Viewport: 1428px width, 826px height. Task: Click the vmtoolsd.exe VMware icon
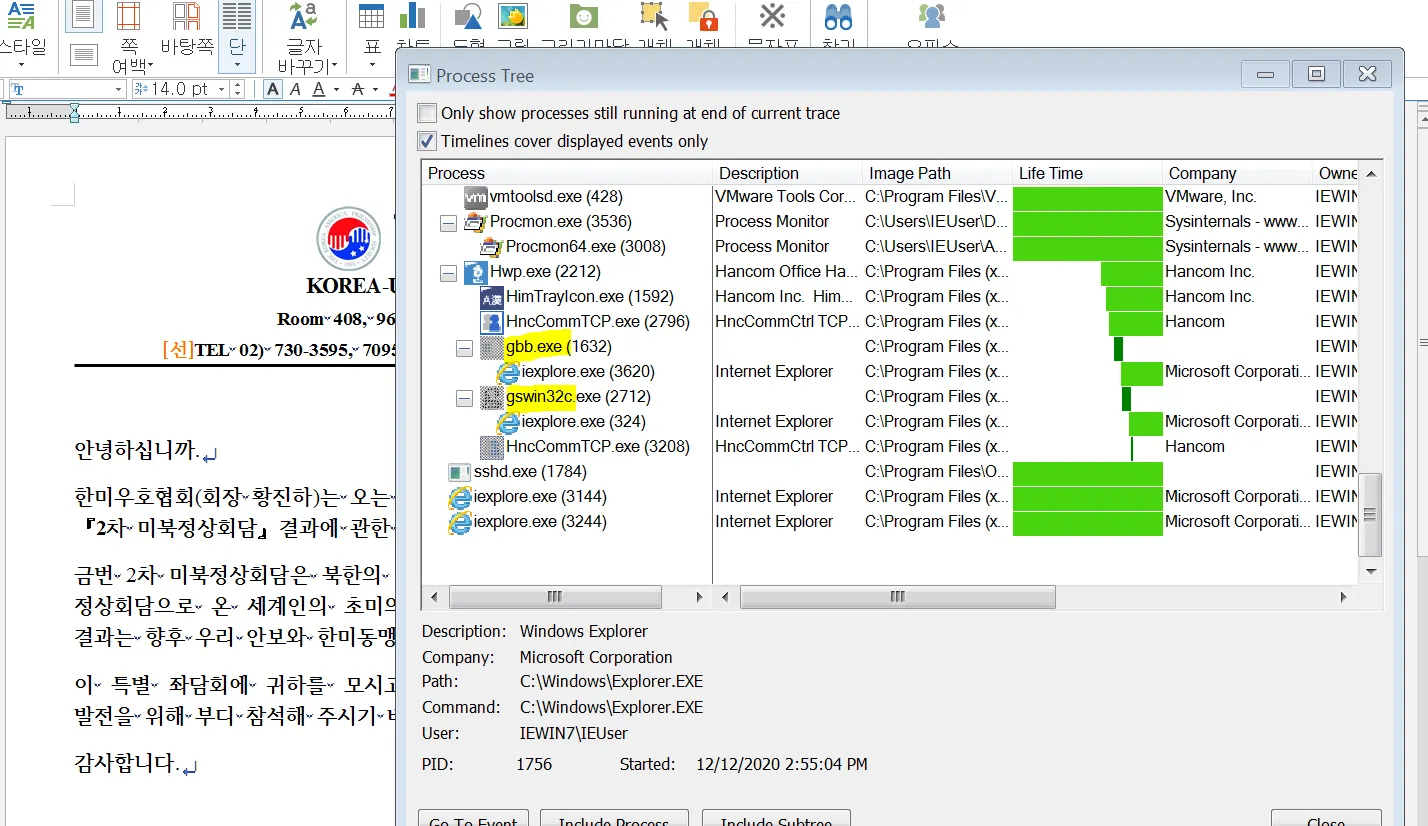click(x=476, y=197)
